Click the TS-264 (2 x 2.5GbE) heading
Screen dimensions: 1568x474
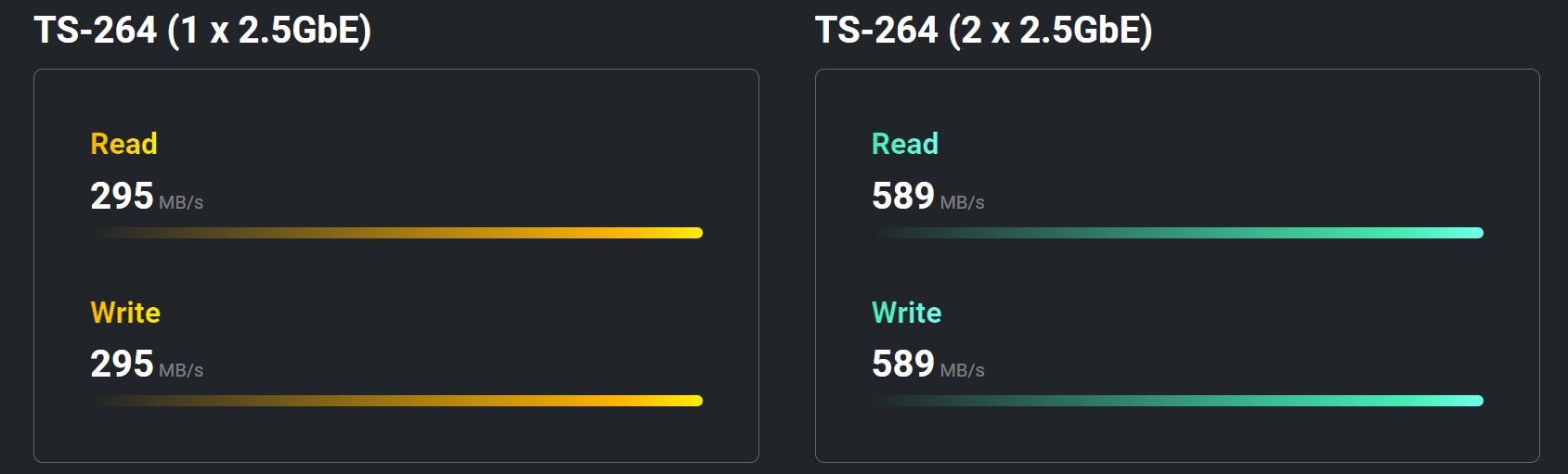click(984, 31)
